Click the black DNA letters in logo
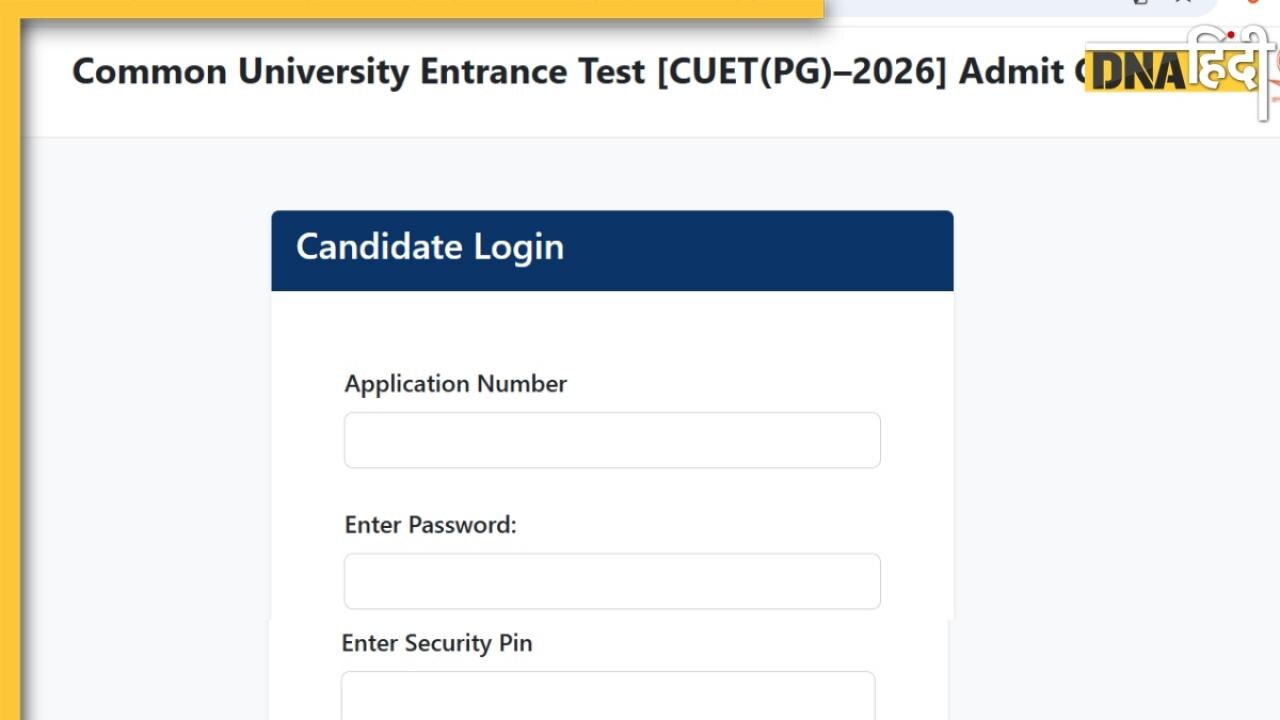The width and height of the screenshot is (1280, 720). (1136, 72)
